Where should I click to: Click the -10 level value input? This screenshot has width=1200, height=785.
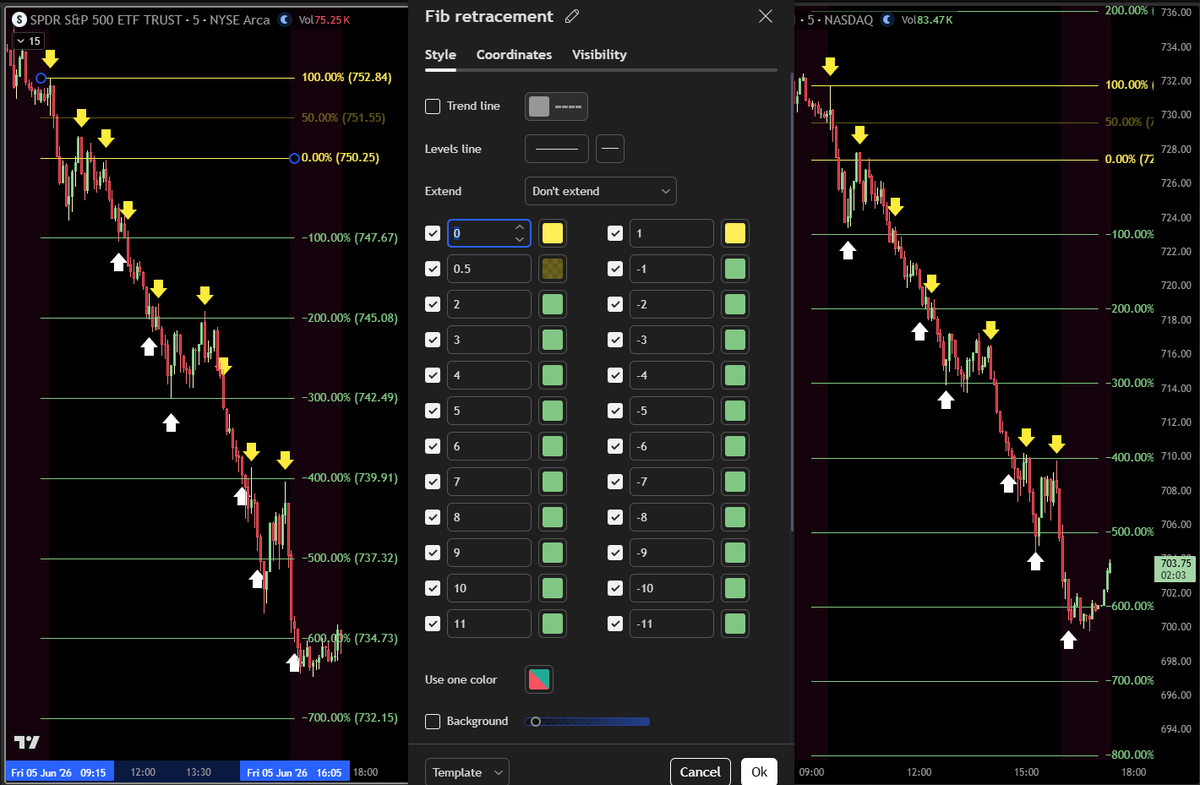(672, 588)
